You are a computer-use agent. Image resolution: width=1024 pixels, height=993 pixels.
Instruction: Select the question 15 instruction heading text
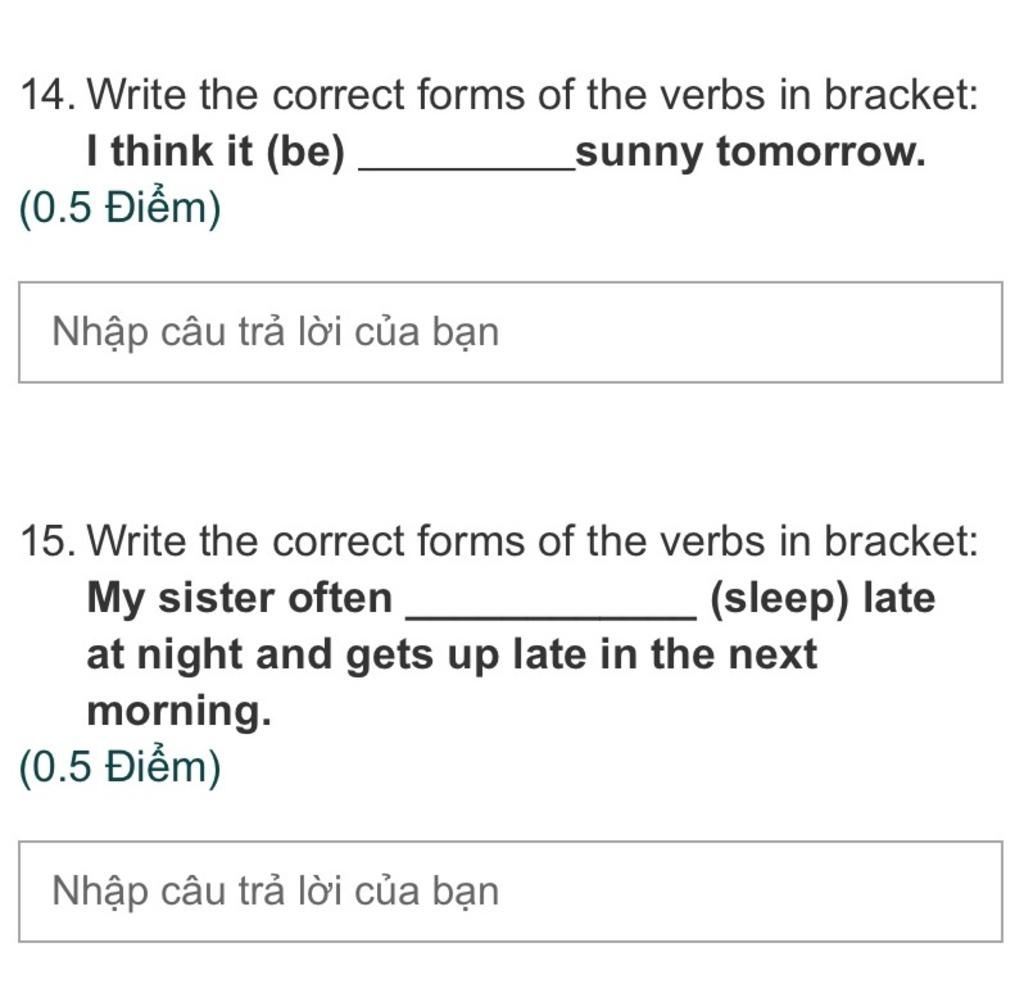click(x=533, y=543)
